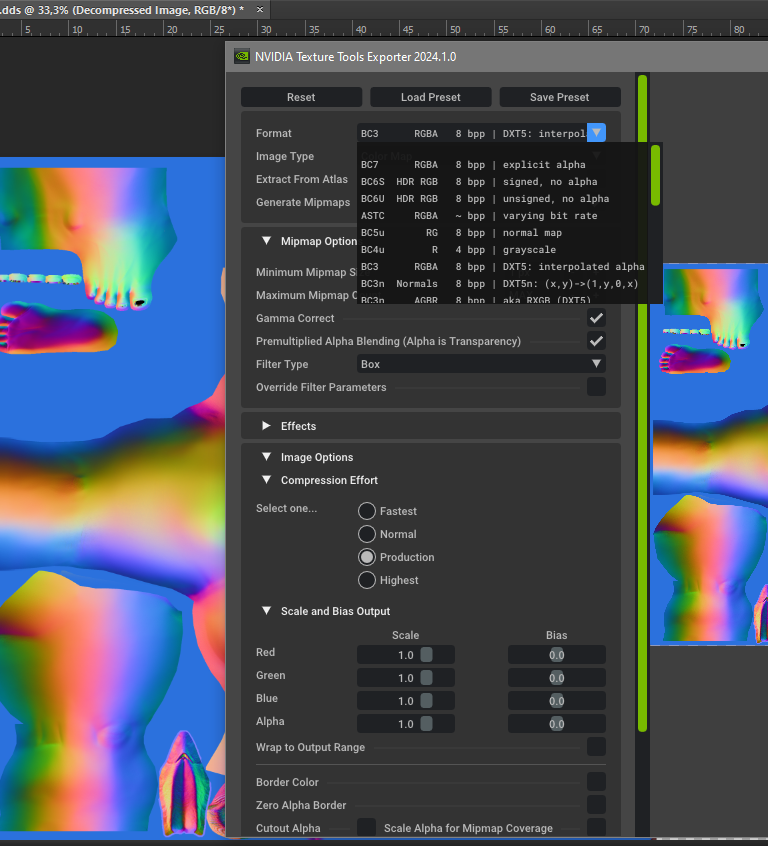This screenshot has width=768, height=846.
Task: Click Save Preset
Action: (559, 97)
